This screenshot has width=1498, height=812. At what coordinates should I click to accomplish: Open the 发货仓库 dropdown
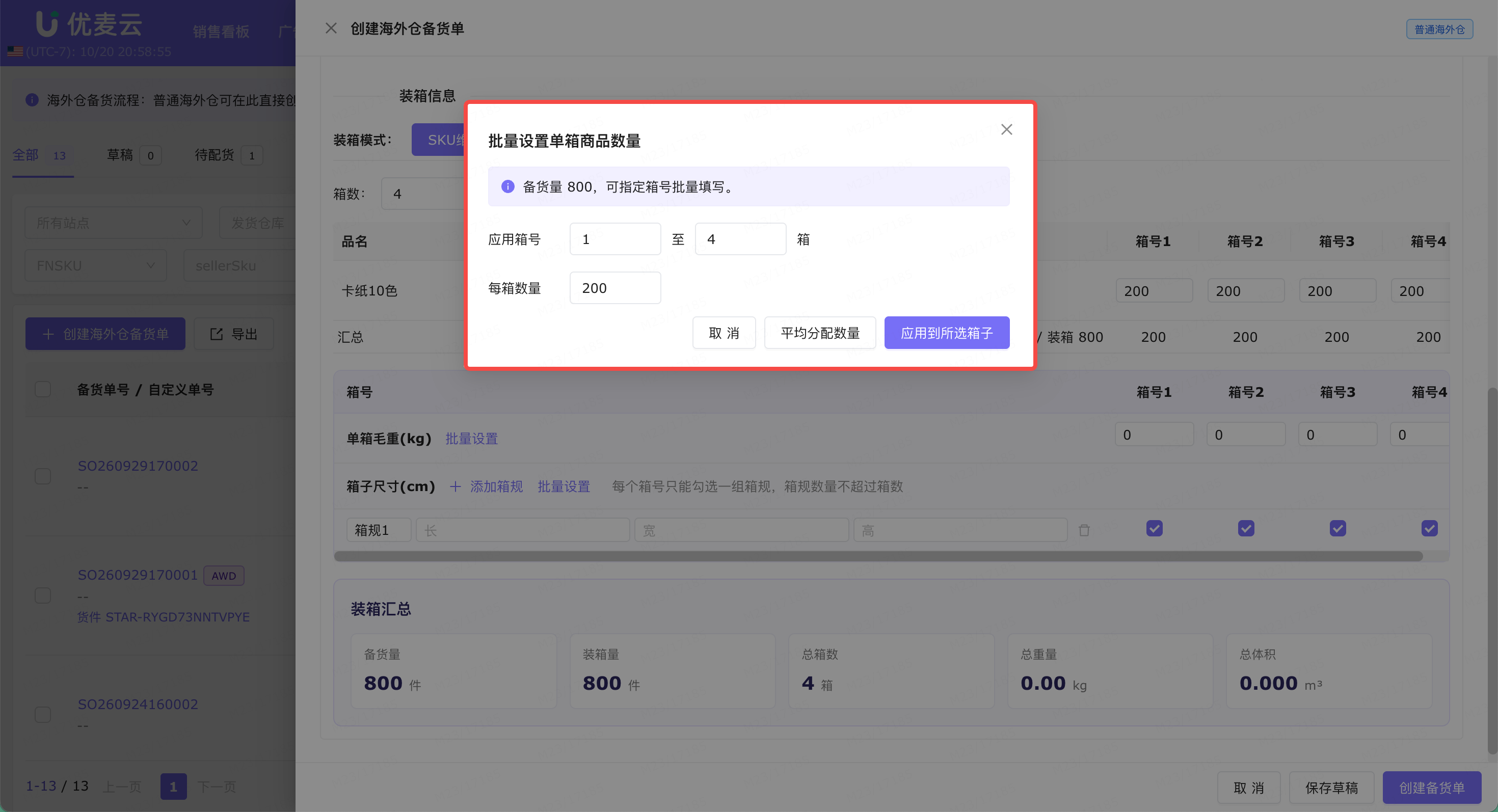258,223
